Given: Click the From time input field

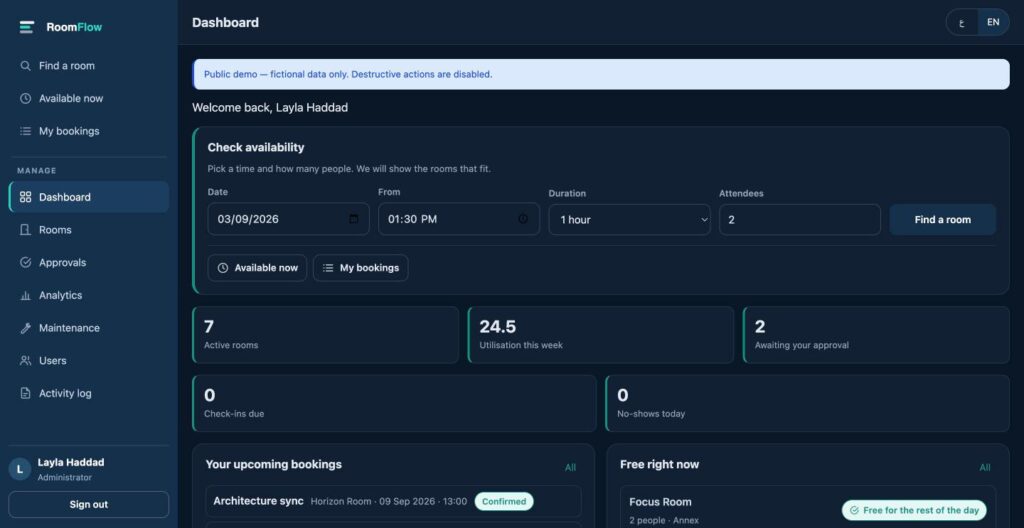Looking at the screenshot, I should click(x=459, y=219).
